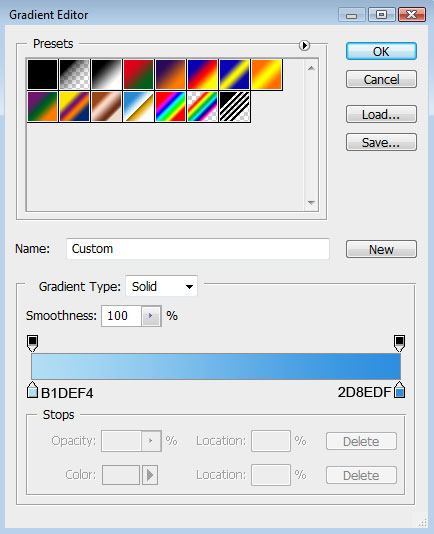434x534 pixels.
Task: Click the presets scrollbar down arrow
Action: point(311,203)
